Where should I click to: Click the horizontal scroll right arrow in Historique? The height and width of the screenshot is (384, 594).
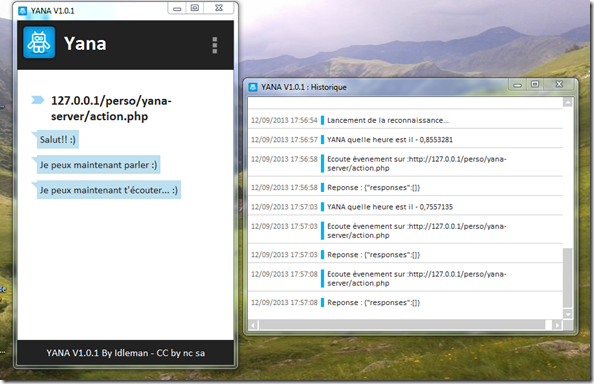tap(557, 325)
